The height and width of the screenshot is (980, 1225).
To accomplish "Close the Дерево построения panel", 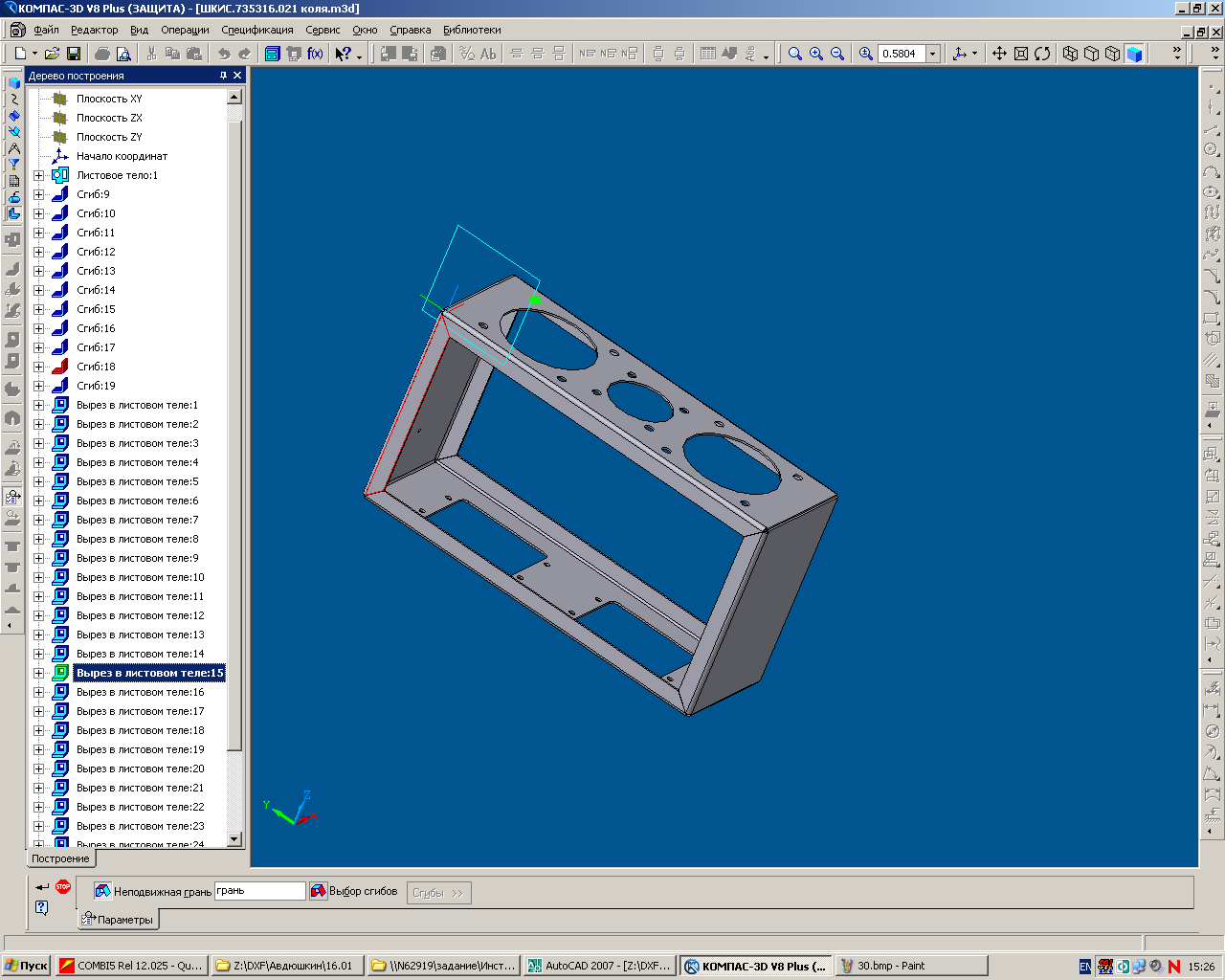I will pyautogui.click(x=237, y=76).
